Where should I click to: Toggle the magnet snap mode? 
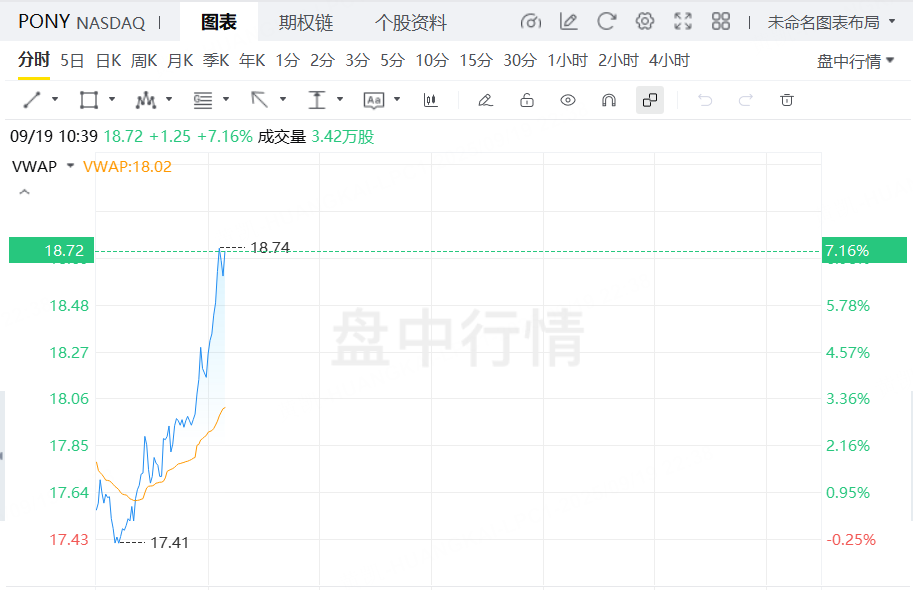pos(608,100)
